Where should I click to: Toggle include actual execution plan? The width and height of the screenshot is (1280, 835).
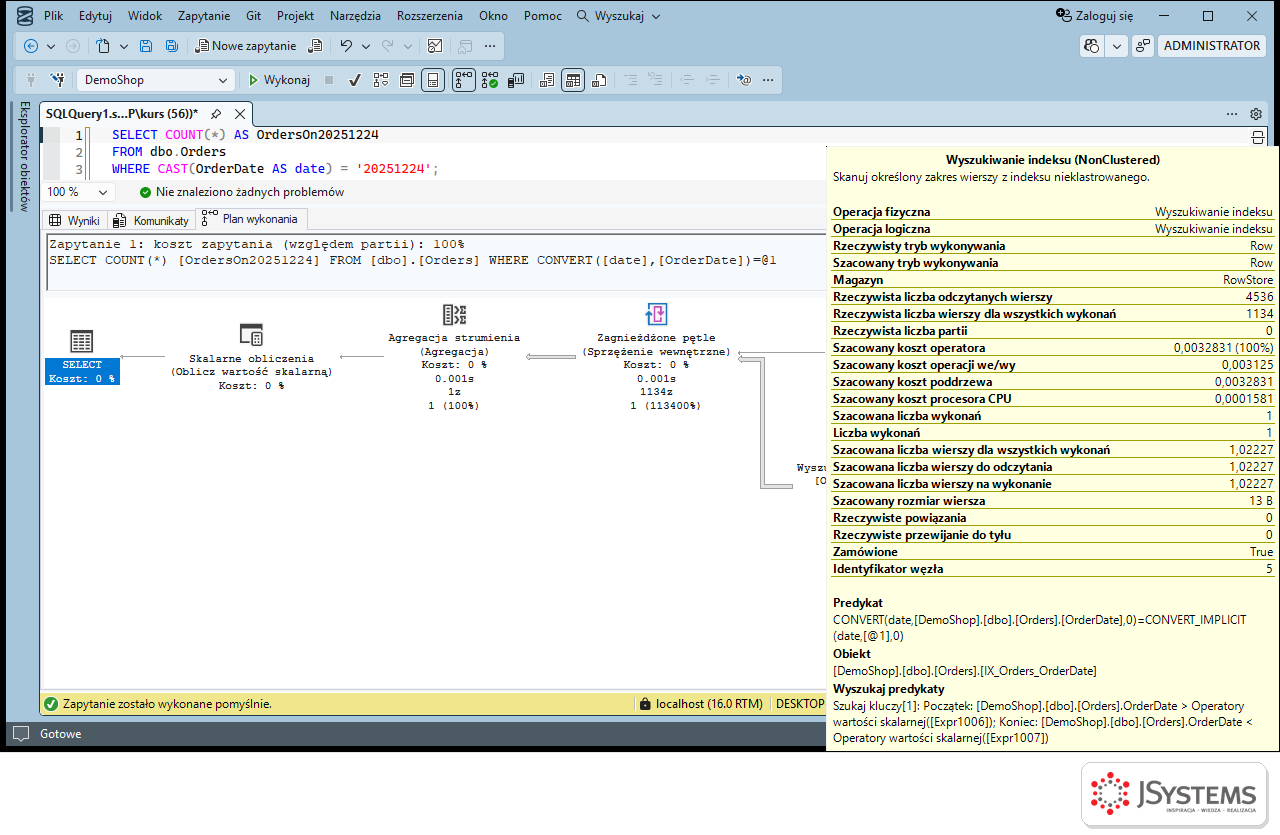(x=463, y=80)
